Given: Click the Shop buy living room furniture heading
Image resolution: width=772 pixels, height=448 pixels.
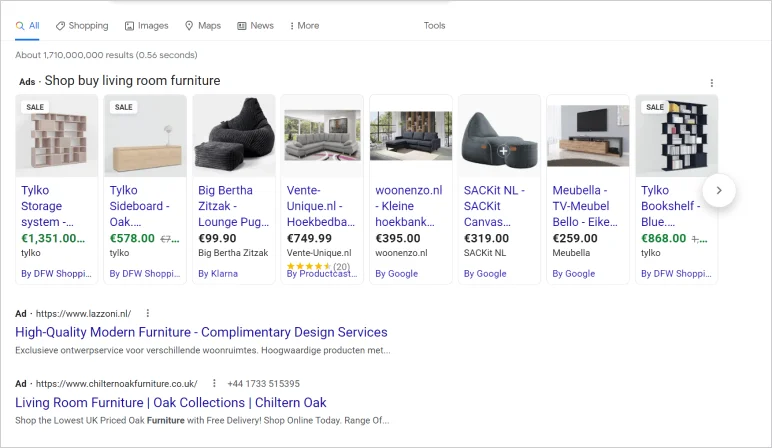Looking at the screenshot, I should [132, 80].
